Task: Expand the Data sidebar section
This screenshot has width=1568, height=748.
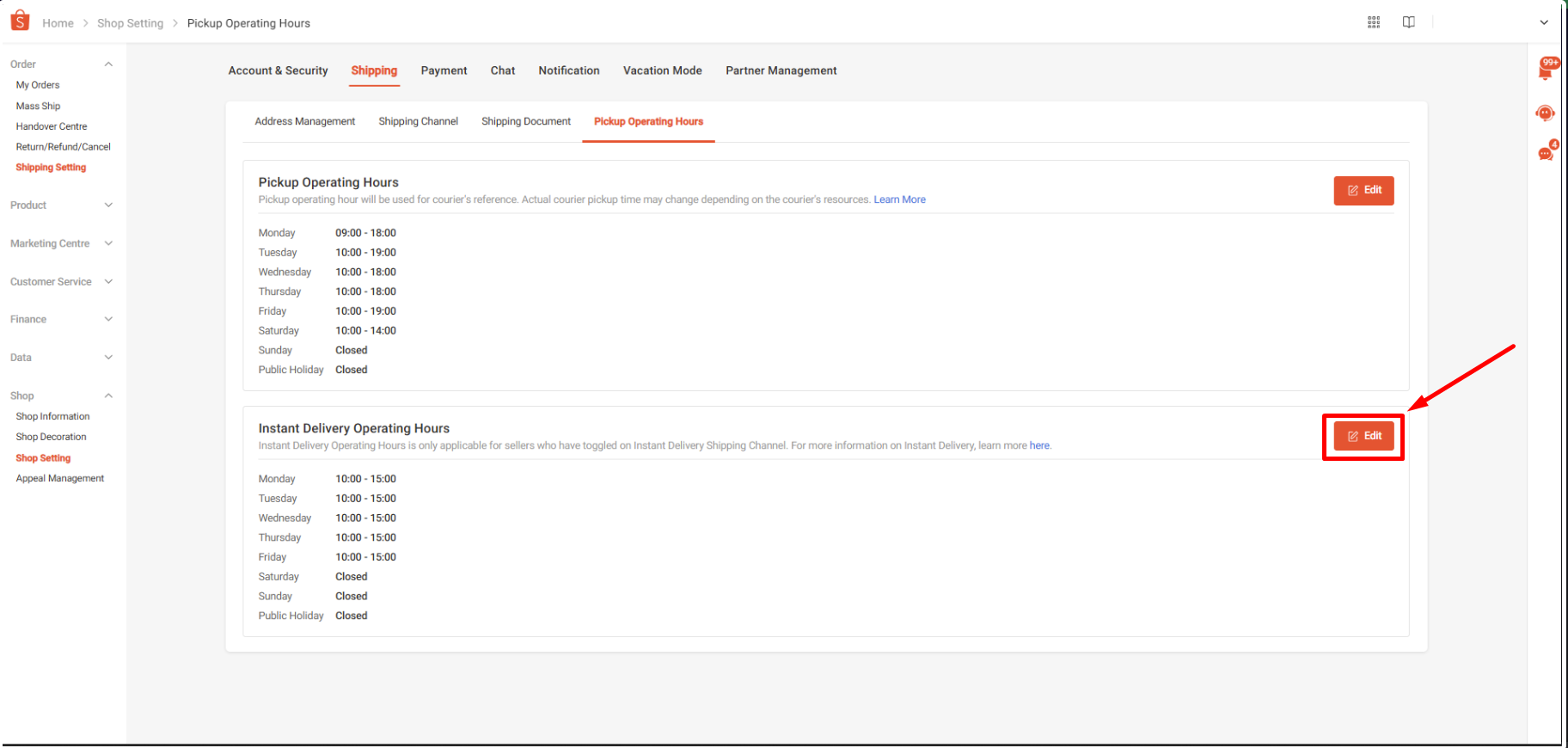Action: click(108, 358)
